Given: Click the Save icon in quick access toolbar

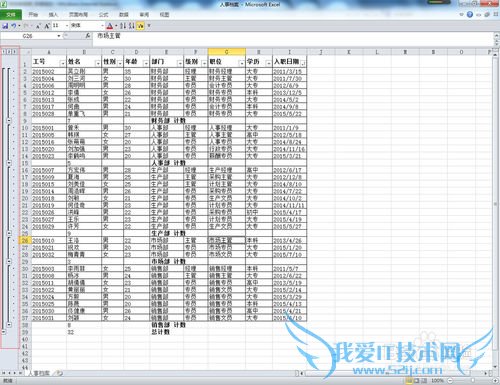Looking at the screenshot, I should pos(5,26).
